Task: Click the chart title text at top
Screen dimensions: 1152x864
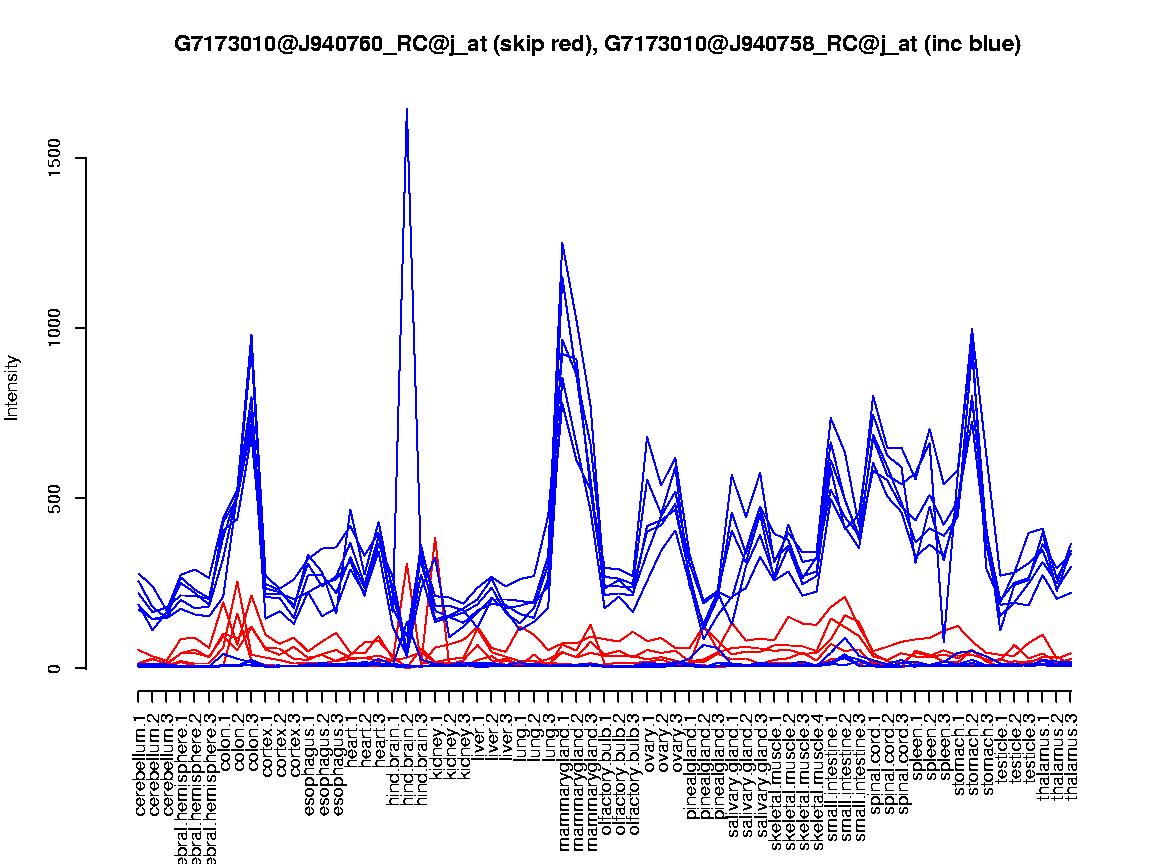Action: click(x=597, y=44)
